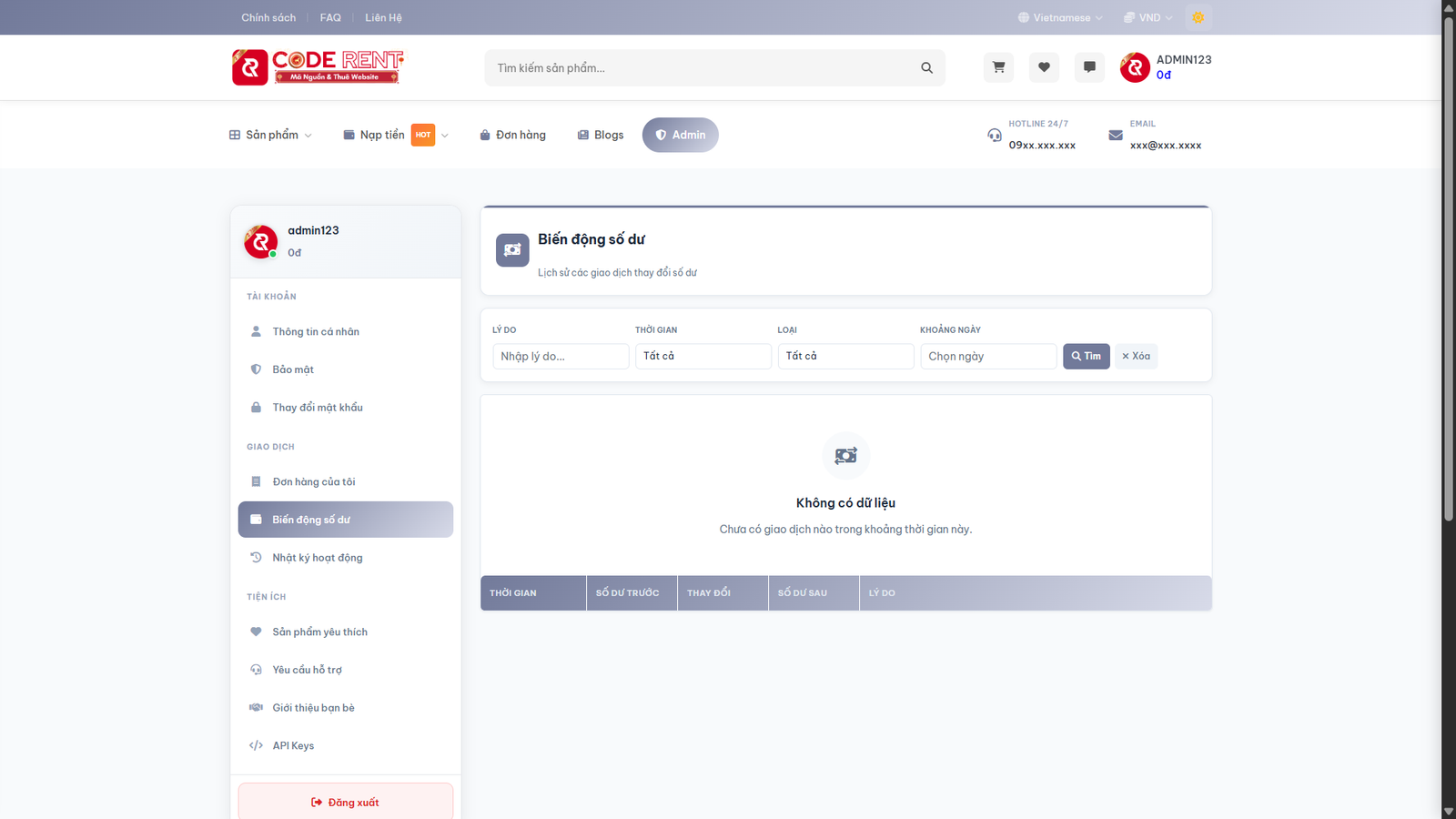Click the wishlist heart icon in header

[1044, 67]
